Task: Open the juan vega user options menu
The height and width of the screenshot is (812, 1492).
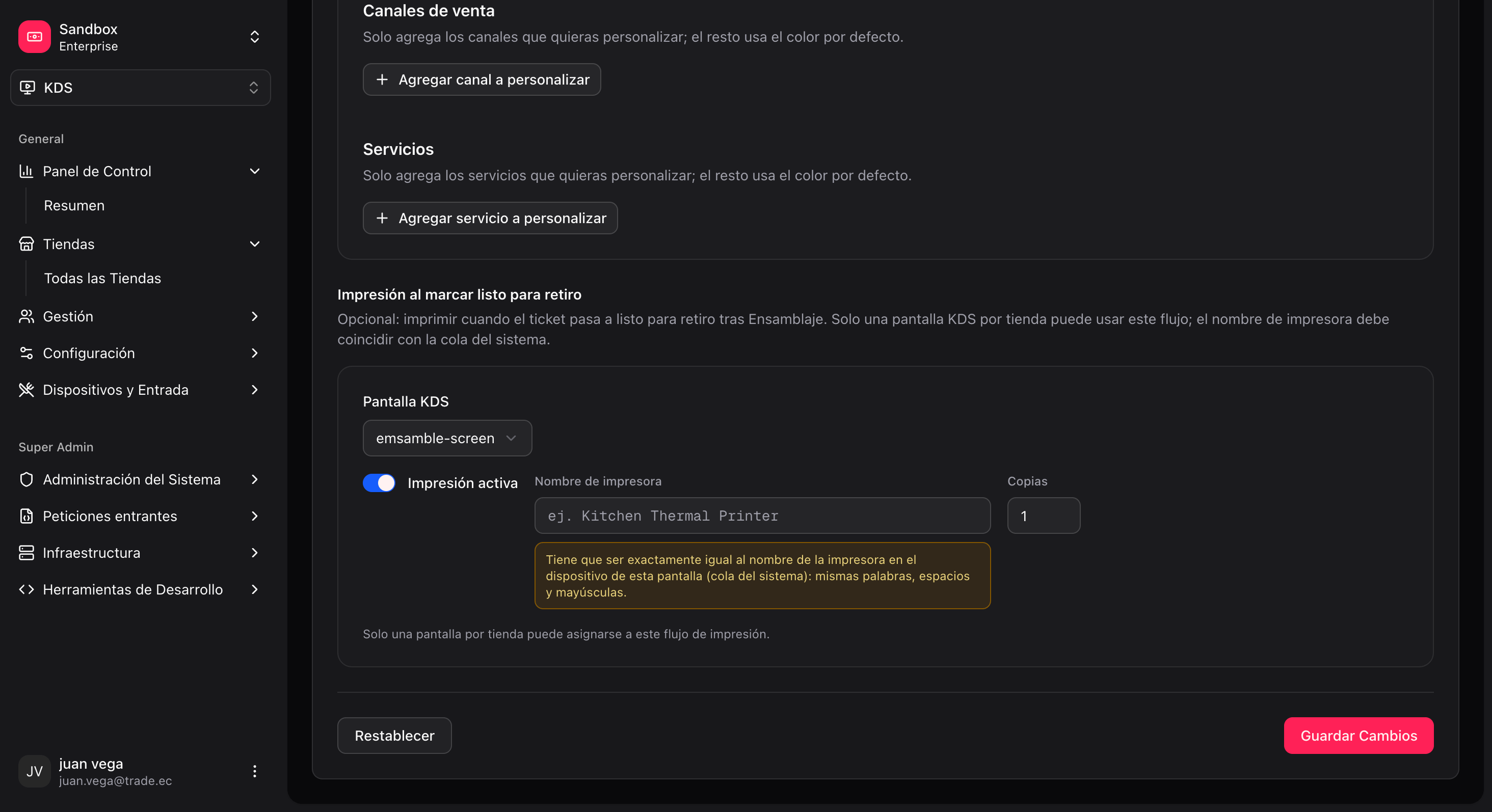Action: point(254,771)
